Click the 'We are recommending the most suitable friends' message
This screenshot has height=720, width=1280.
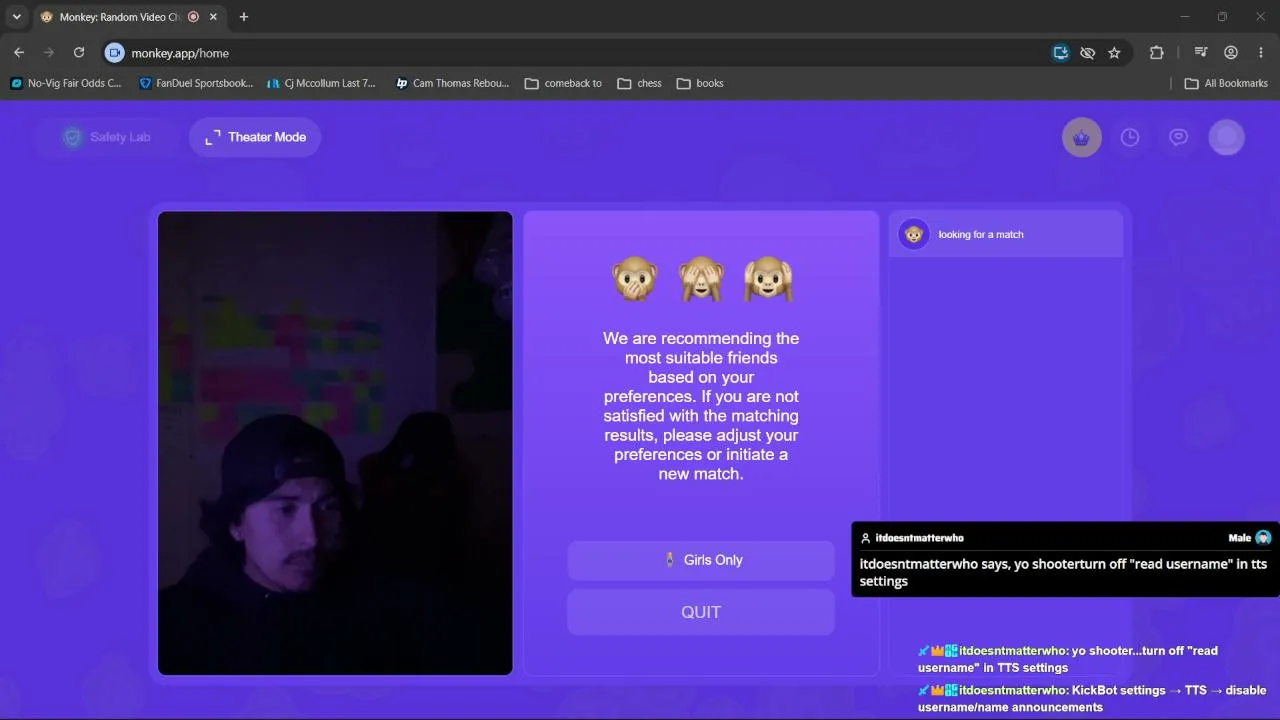701,406
